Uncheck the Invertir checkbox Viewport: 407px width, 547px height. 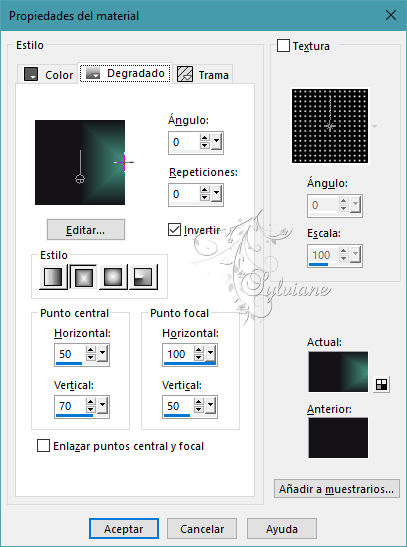click(x=174, y=230)
